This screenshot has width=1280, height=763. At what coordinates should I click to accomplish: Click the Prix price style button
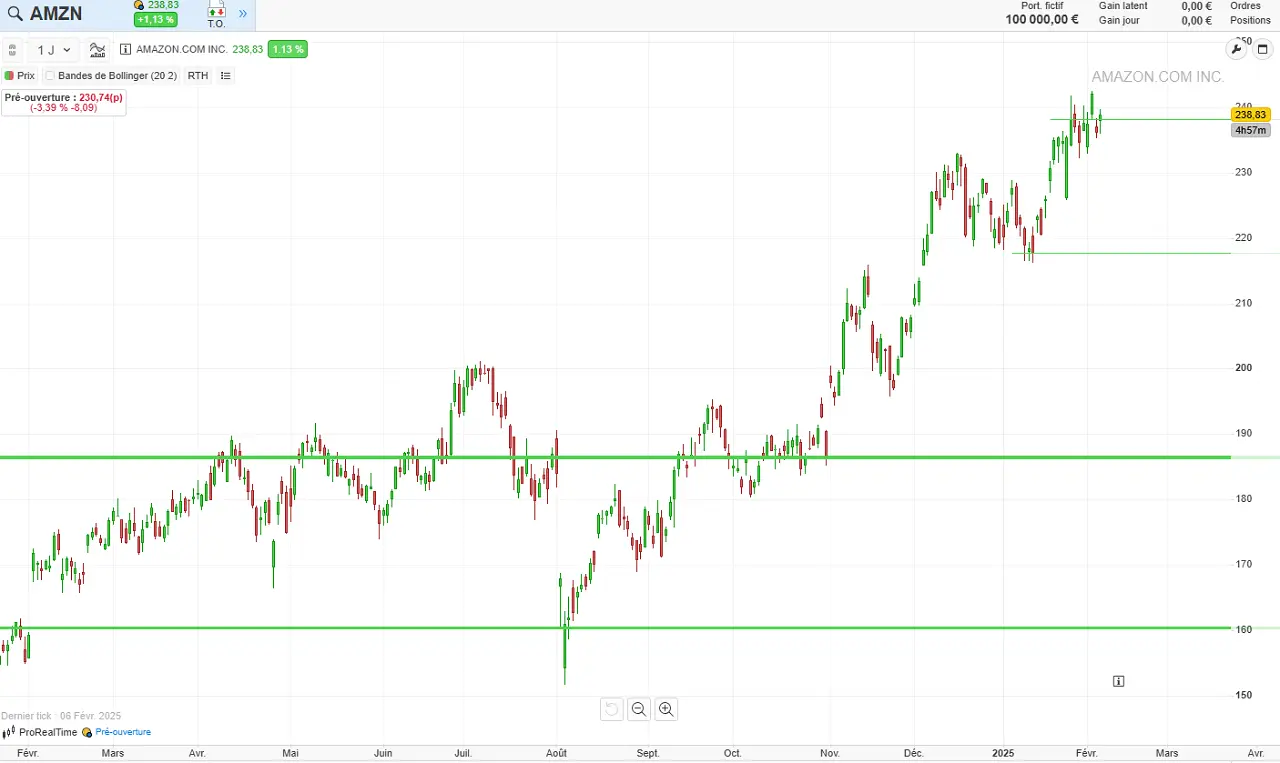coord(20,75)
